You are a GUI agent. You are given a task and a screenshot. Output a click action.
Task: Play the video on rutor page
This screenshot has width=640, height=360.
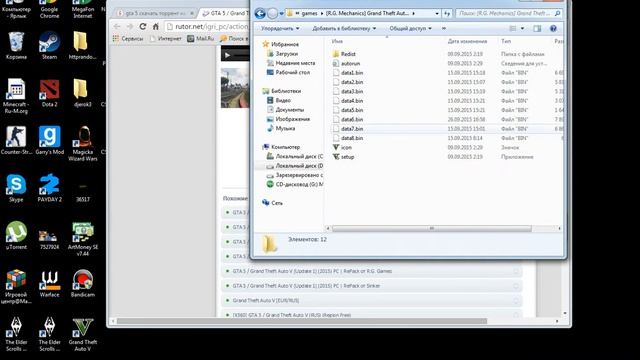coord(228,55)
